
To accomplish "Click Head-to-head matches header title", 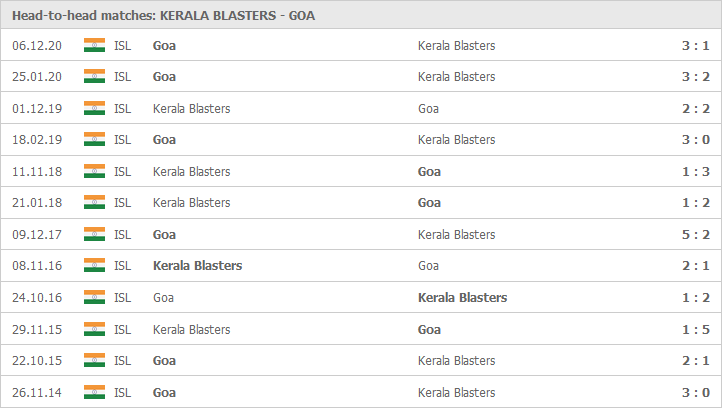I will (x=163, y=16).
